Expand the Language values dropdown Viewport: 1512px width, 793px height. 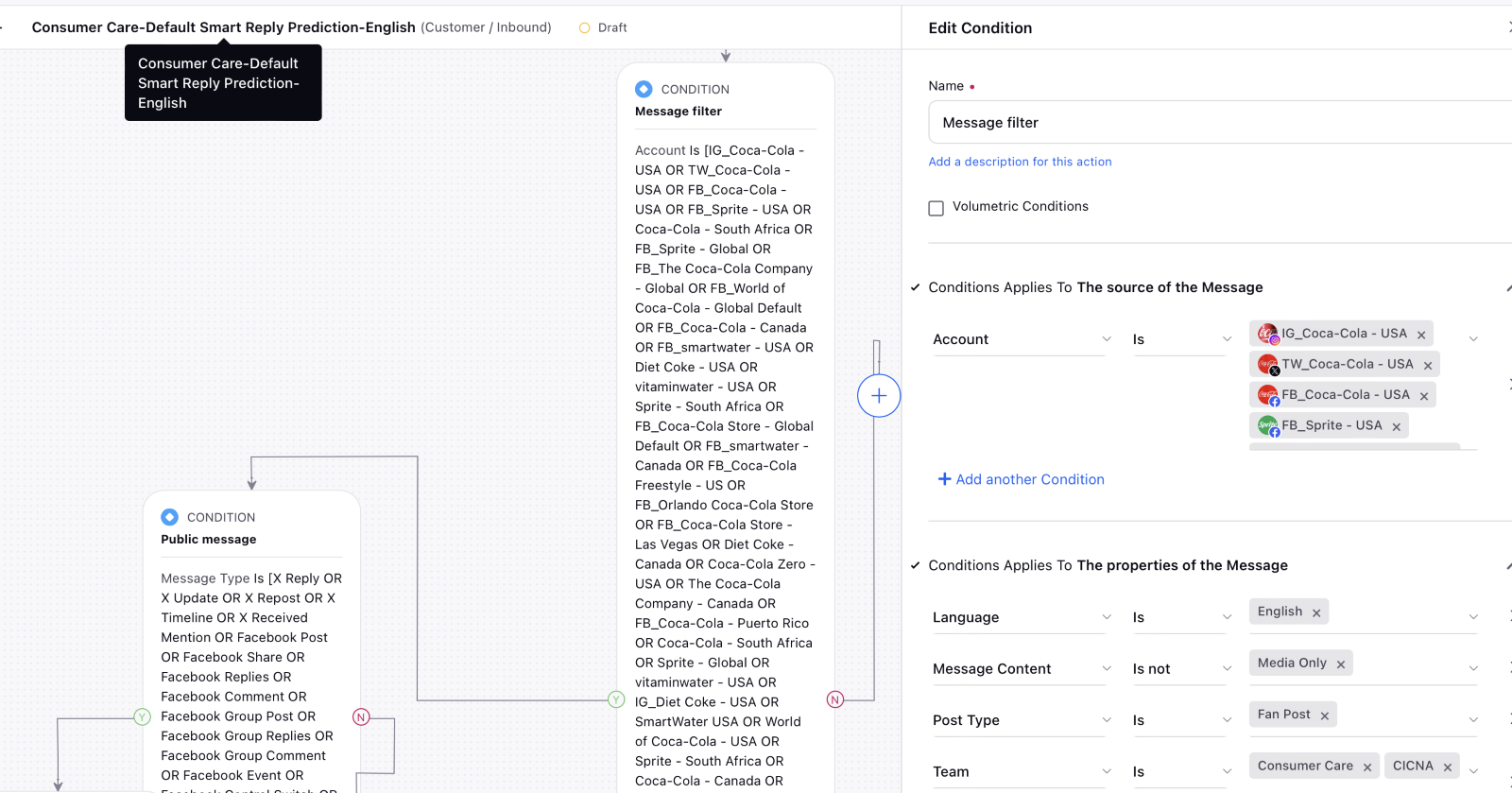point(1473,617)
